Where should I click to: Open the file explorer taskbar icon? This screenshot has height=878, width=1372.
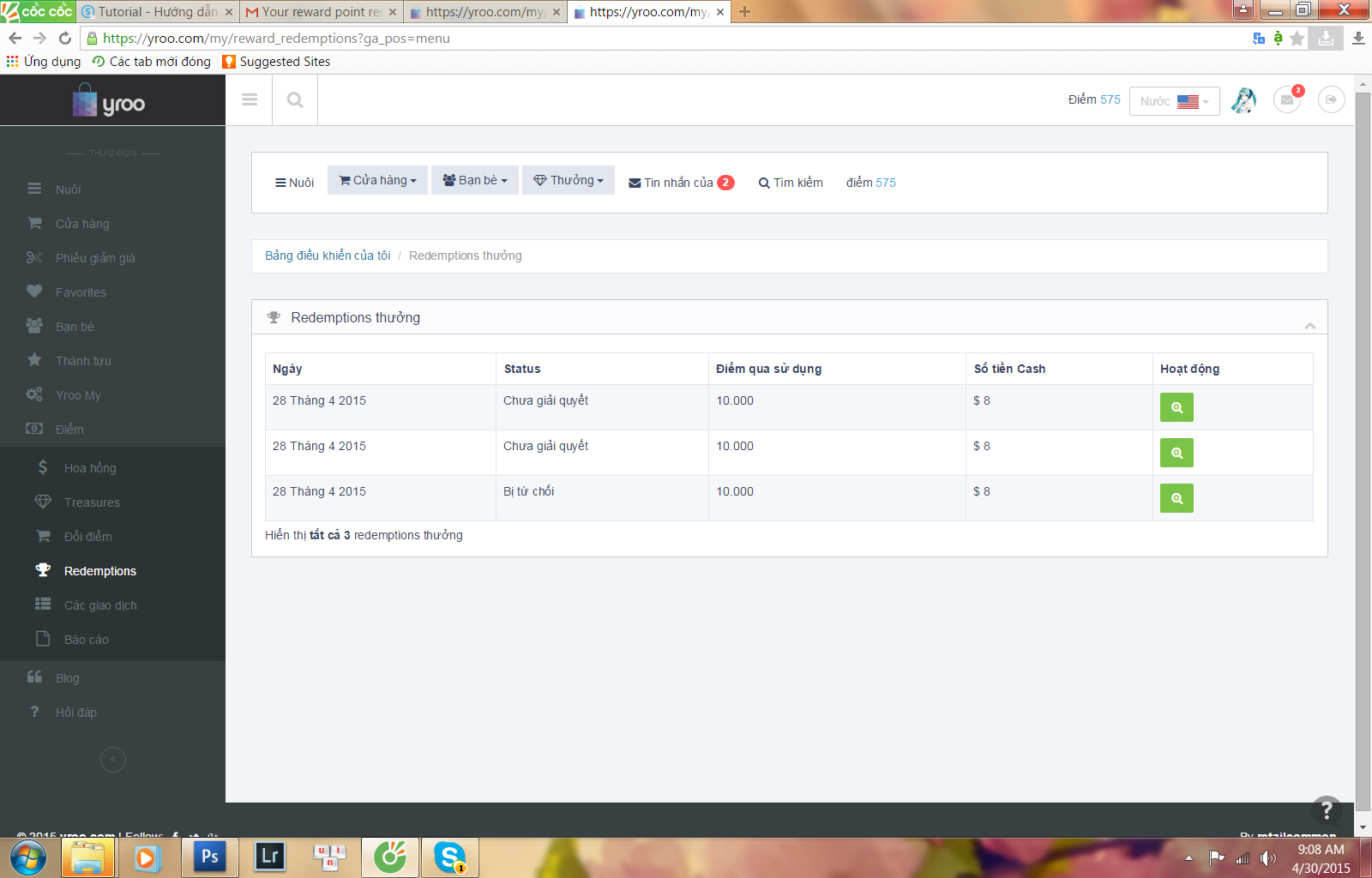88,857
